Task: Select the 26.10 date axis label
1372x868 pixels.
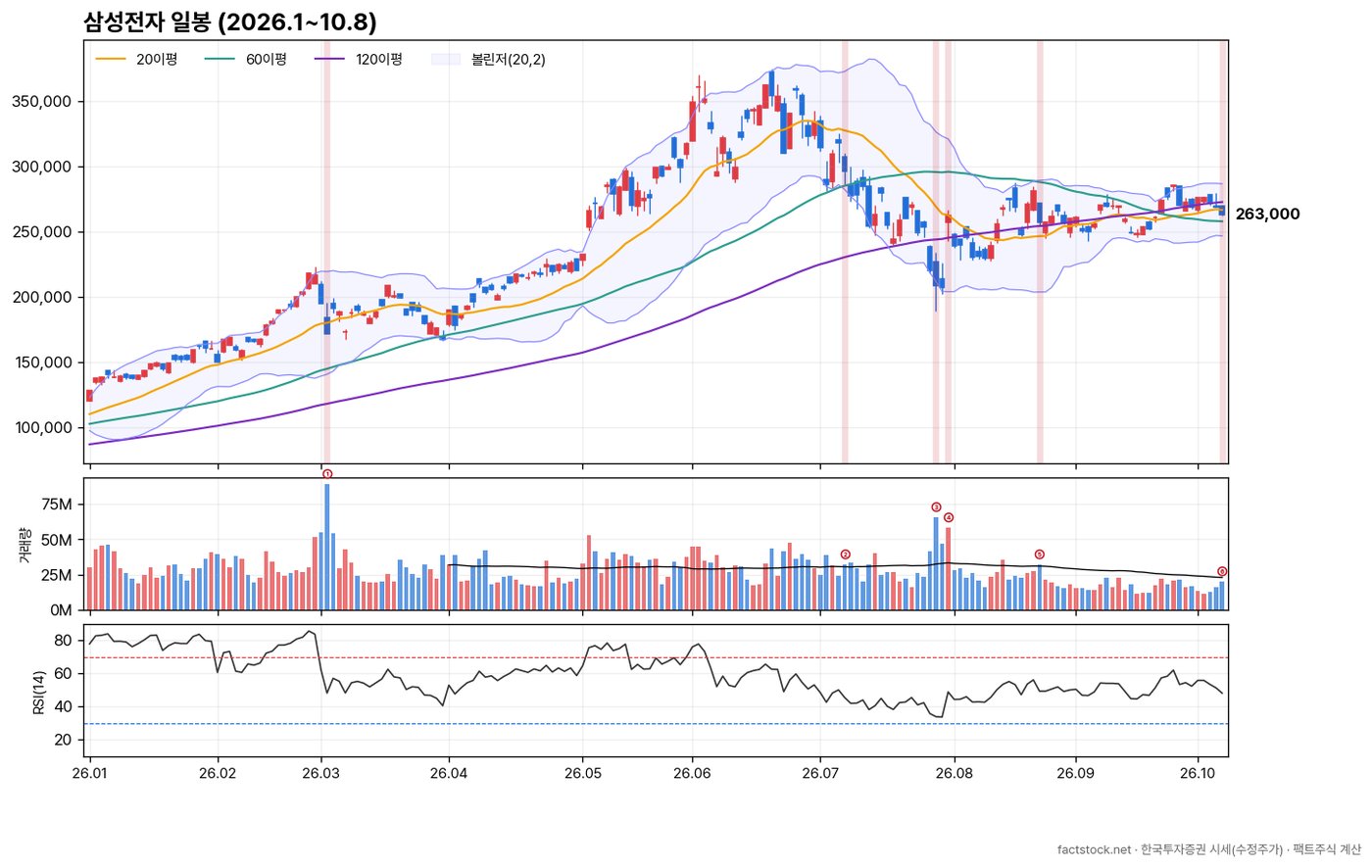Action: [1199, 773]
